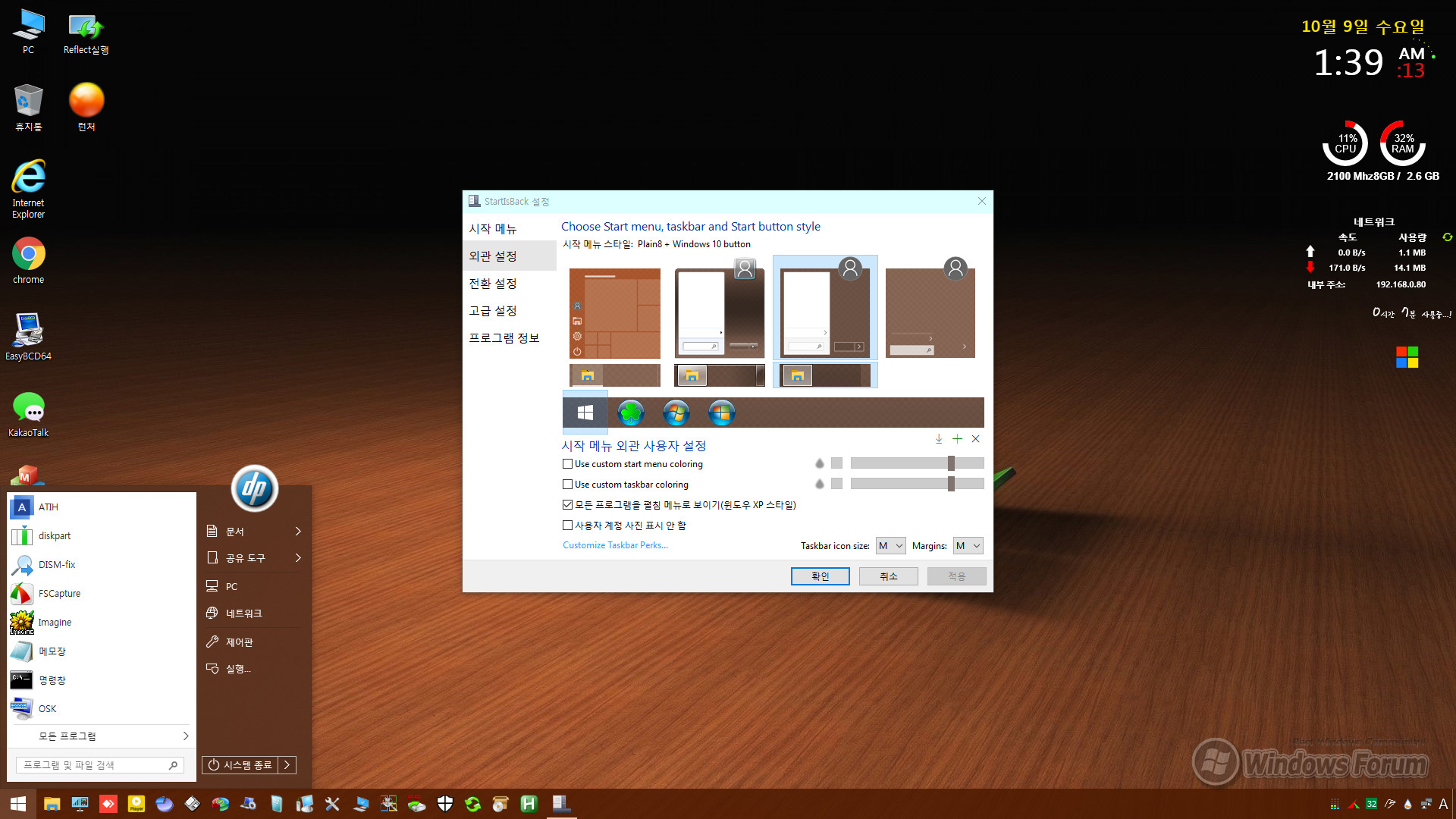Screen dimensions: 1456x819
Task: Open the yellow Player taskbar icon
Action: click(136, 804)
